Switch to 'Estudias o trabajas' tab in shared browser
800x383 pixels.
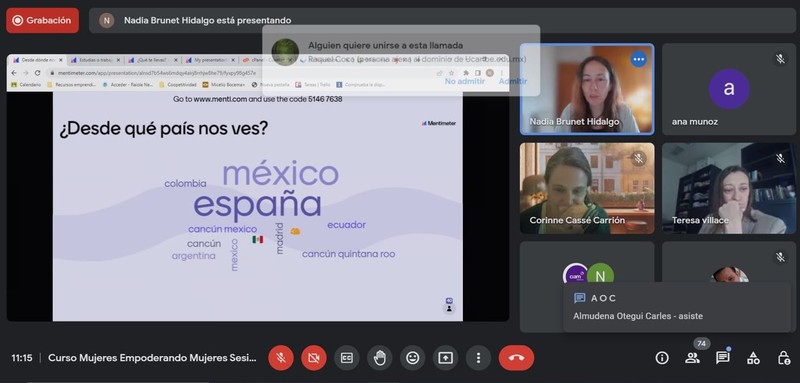click(95, 60)
